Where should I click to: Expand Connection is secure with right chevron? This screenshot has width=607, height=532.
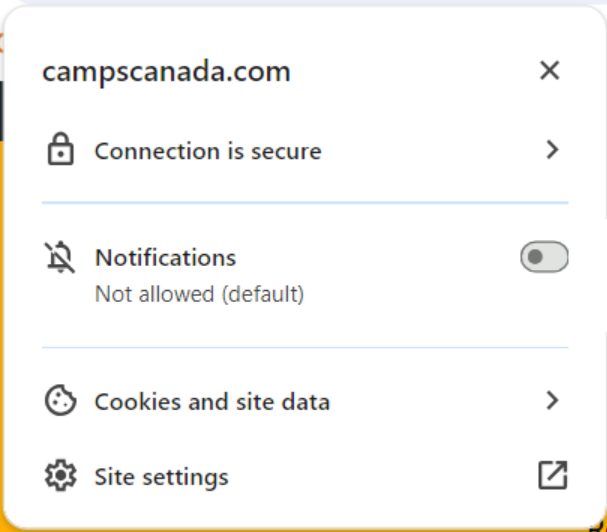point(551,150)
